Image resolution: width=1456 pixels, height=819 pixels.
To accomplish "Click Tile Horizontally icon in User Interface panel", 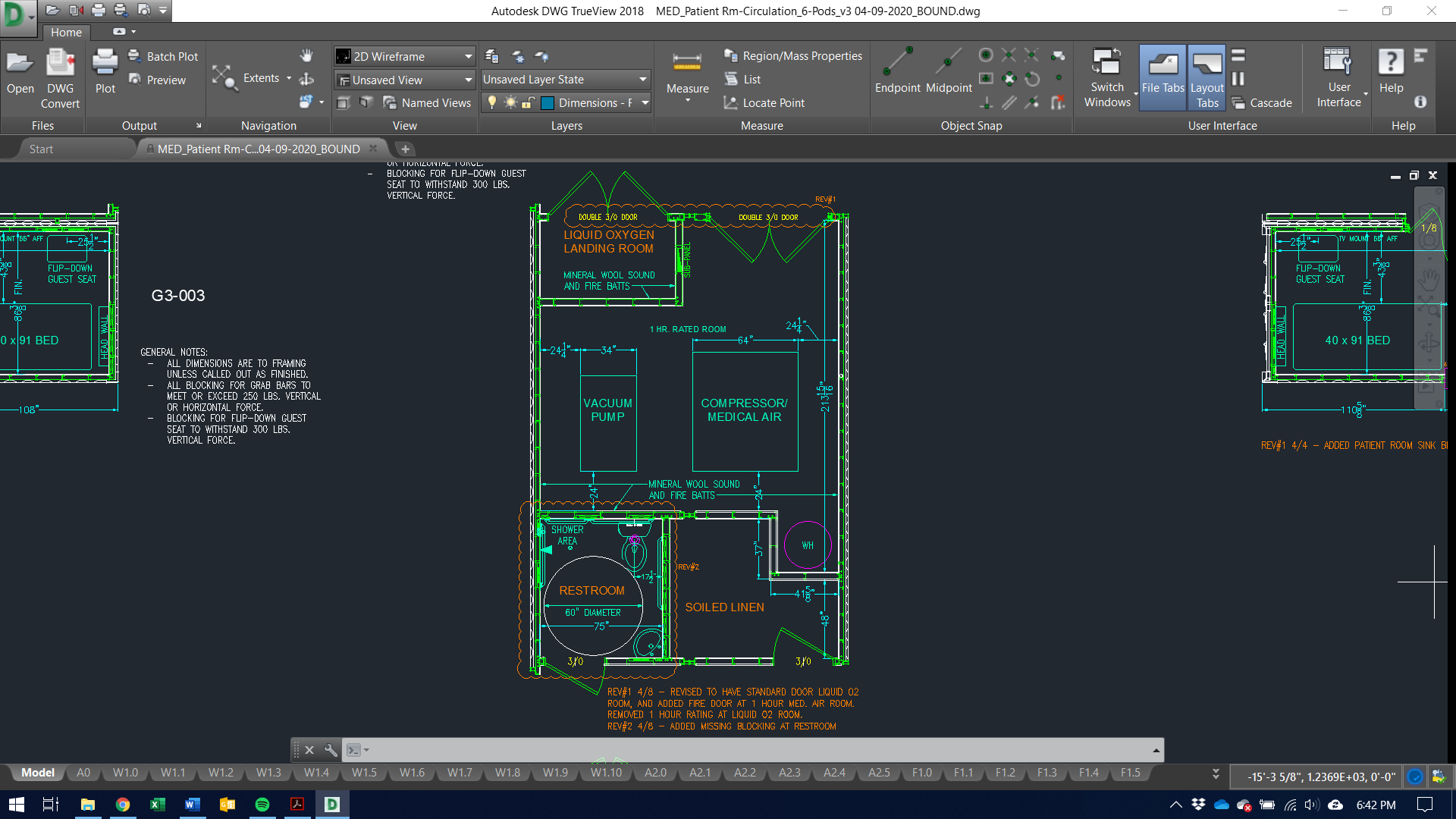I will tap(1238, 55).
